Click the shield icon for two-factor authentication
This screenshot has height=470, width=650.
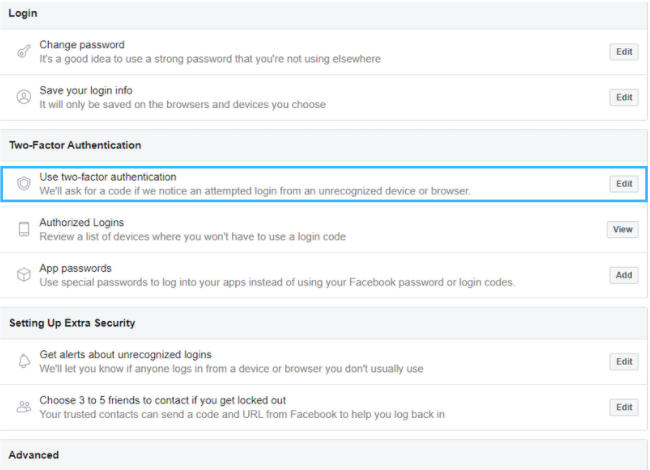[x=24, y=183]
